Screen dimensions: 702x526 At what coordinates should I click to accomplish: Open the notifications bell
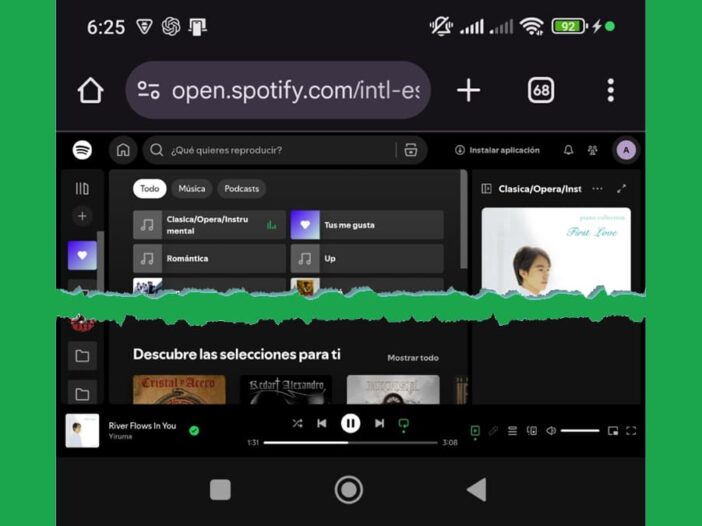coord(568,150)
